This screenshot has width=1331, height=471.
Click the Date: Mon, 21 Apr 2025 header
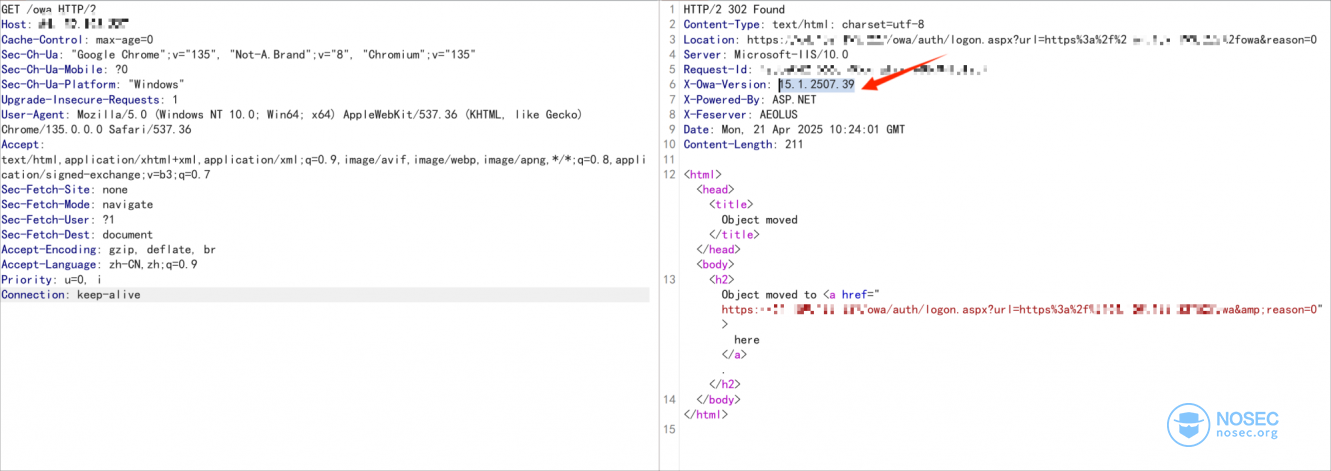coord(794,129)
